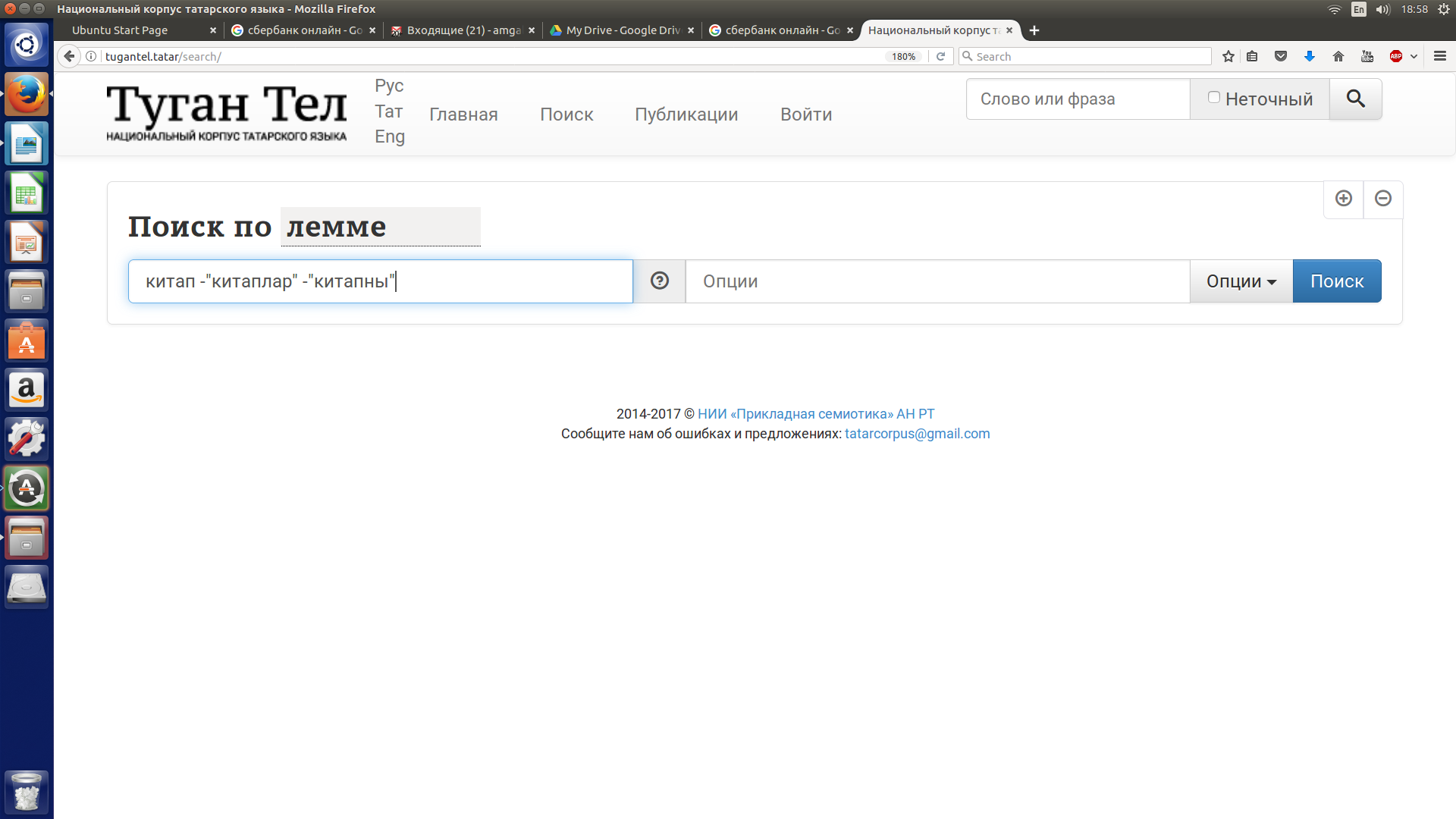Open the Публикации menu item

686,115
